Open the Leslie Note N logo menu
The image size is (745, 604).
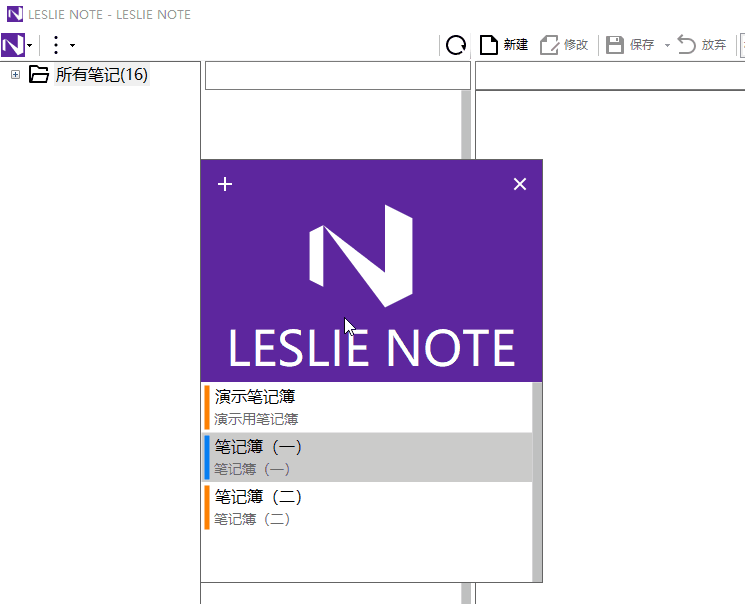[13, 45]
